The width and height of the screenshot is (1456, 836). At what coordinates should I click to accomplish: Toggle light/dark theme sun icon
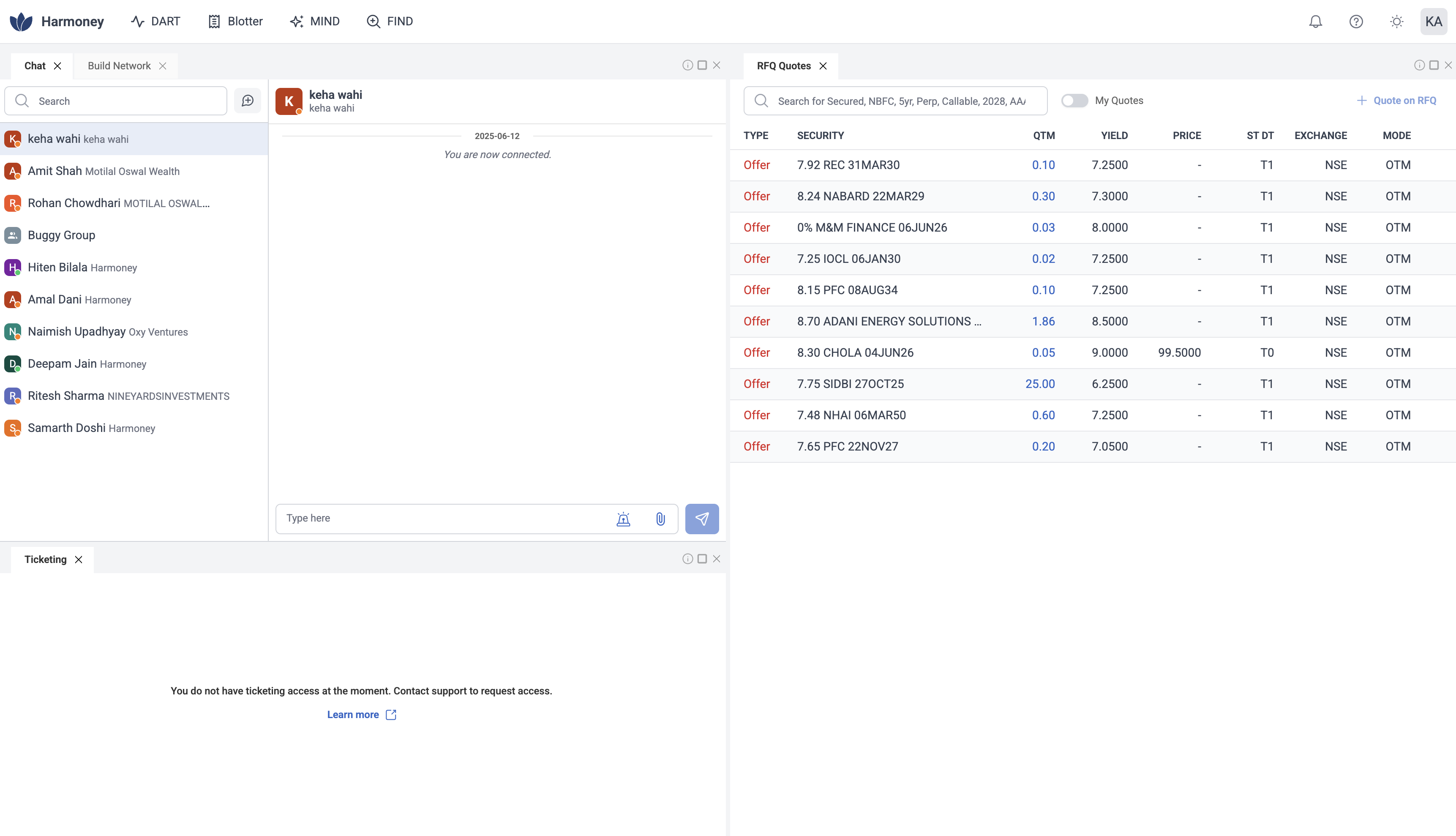coord(1396,22)
